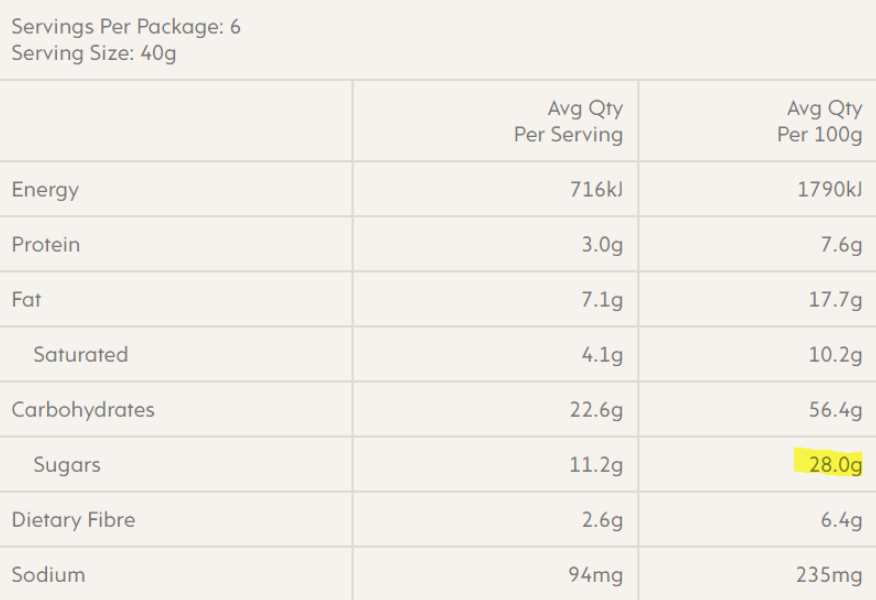Image resolution: width=876 pixels, height=600 pixels.
Task: Click the Energy row label
Action: click(45, 191)
